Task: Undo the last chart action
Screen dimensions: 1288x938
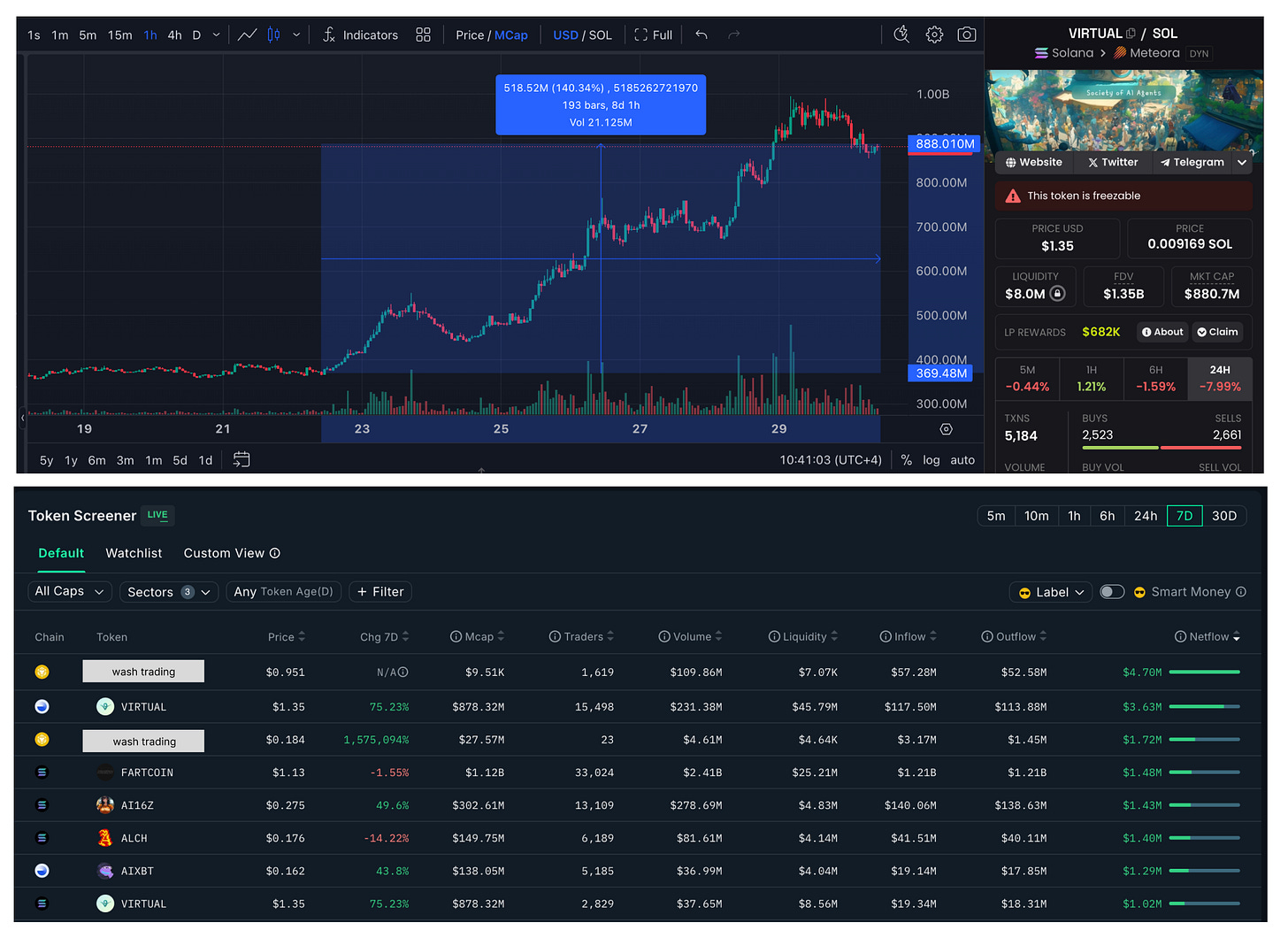Action: pos(701,35)
